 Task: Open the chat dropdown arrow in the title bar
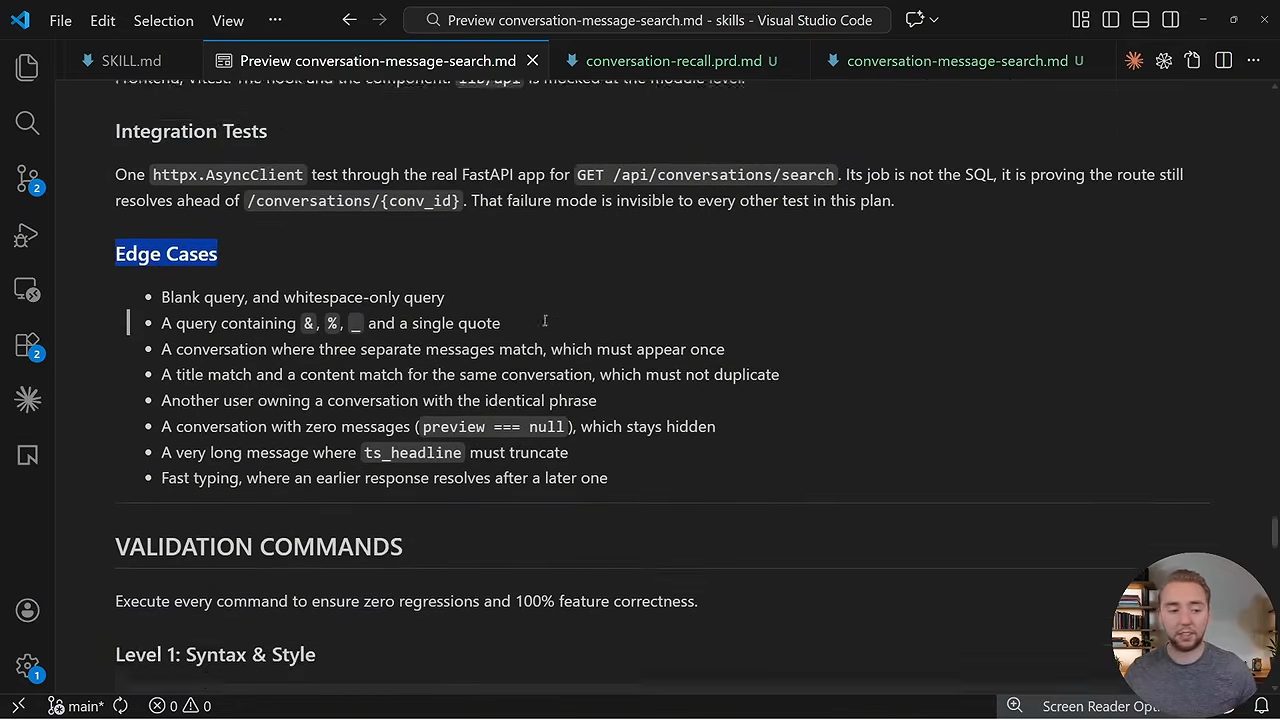pyautogui.click(x=934, y=20)
